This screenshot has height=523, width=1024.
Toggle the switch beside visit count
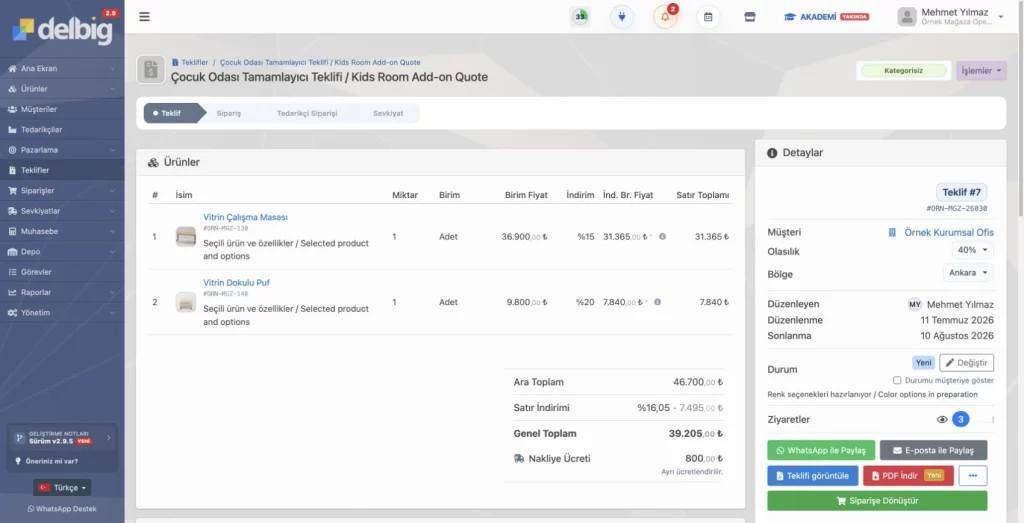(x=985, y=419)
